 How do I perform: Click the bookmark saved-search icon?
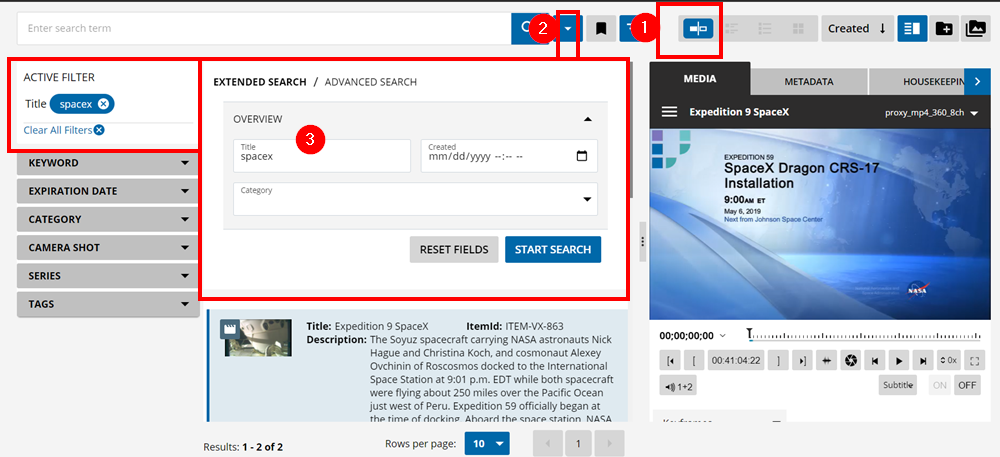(601, 29)
